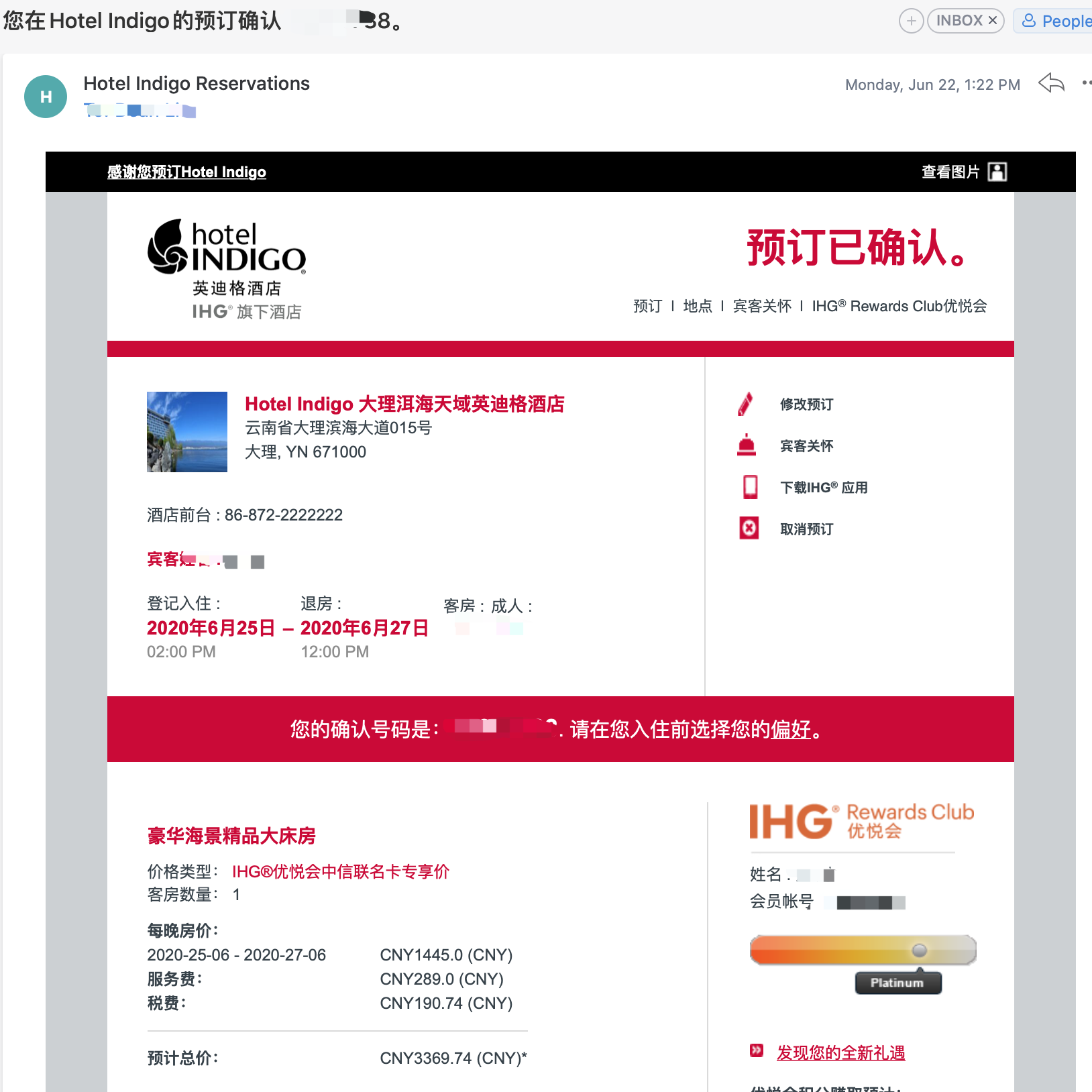Click rate type IHG®优悦会中信联名卡专享价
The width and height of the screenshot is (1092, 1092).
(x=341, y=871)
